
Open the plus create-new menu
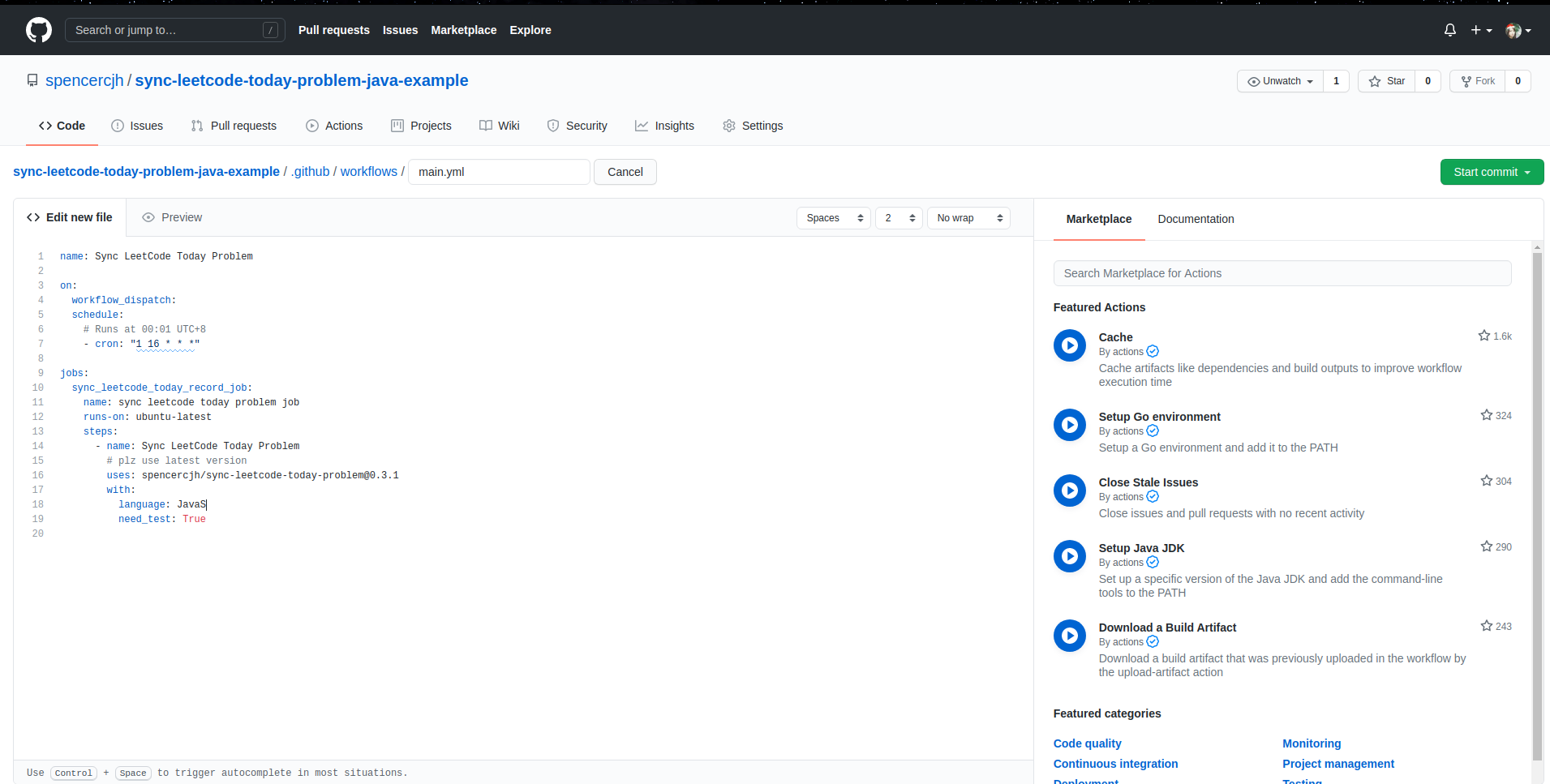click(x=1482, y=30)
